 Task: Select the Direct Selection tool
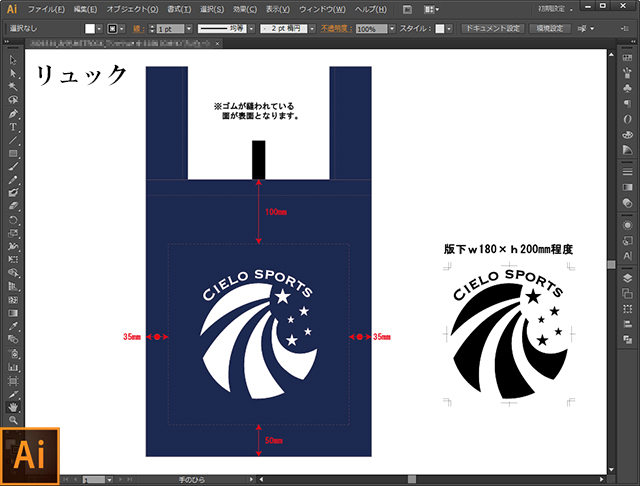point(13,73)
